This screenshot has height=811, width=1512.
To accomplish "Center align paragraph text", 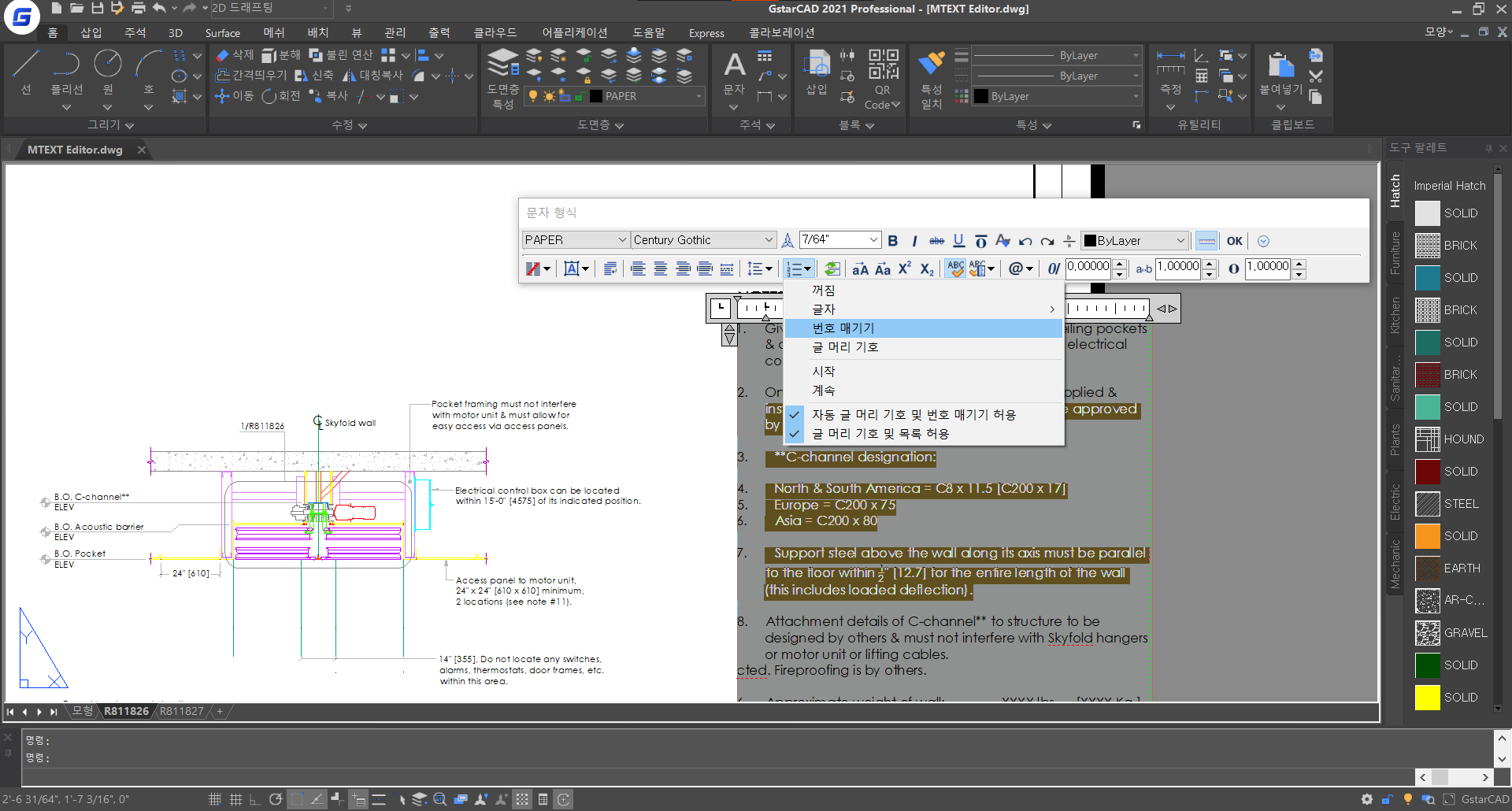I will (x=660, y=268).
